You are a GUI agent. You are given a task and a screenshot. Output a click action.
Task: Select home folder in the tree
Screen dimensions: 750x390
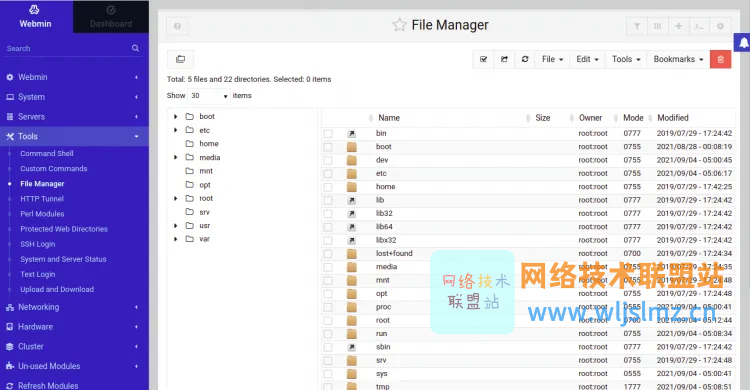click(209, 144)
